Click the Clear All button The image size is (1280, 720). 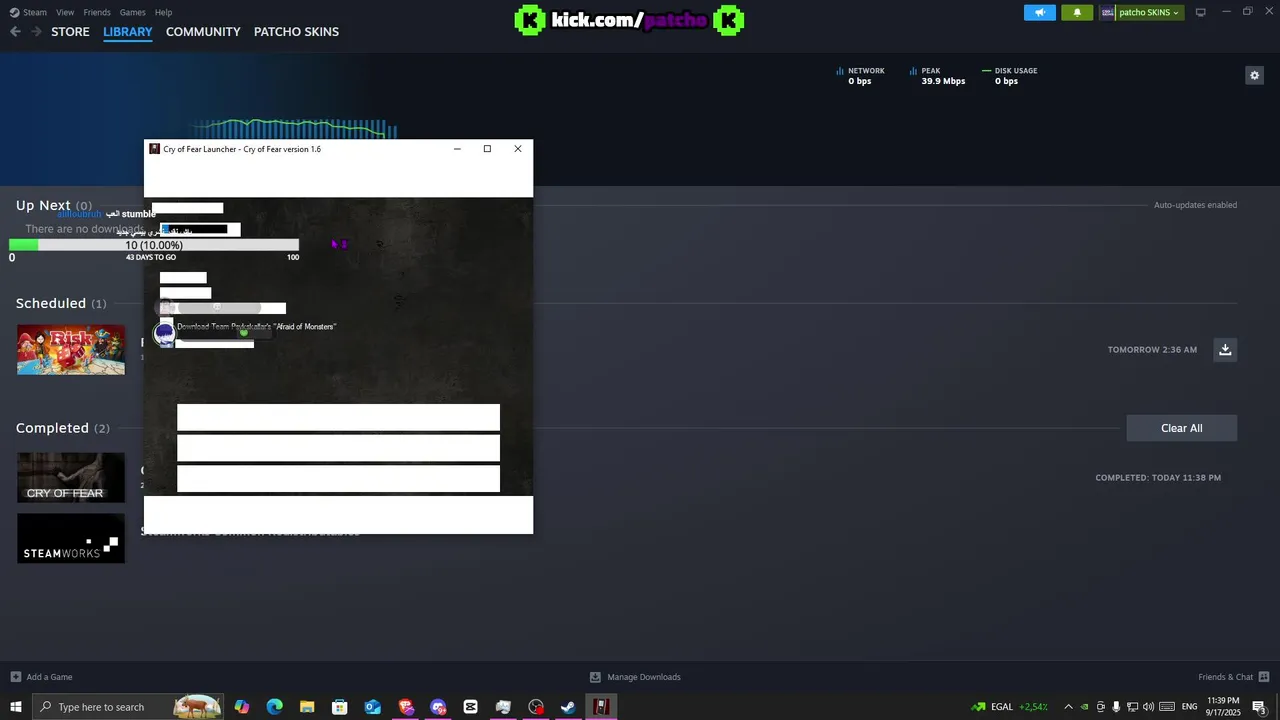pos(1182,428)
